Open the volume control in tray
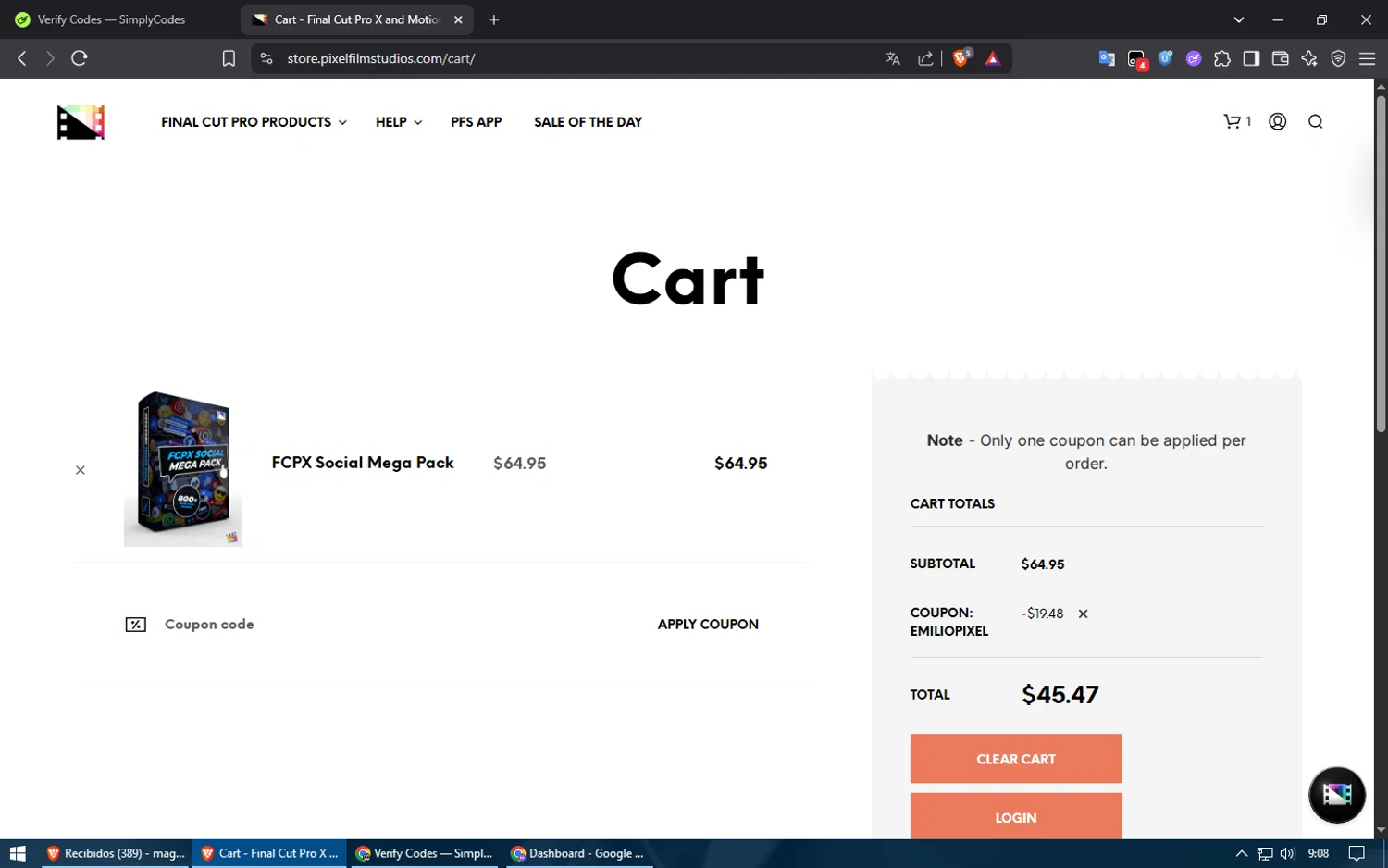The width and height of the screenshot is (1388, 868). 1287,853
